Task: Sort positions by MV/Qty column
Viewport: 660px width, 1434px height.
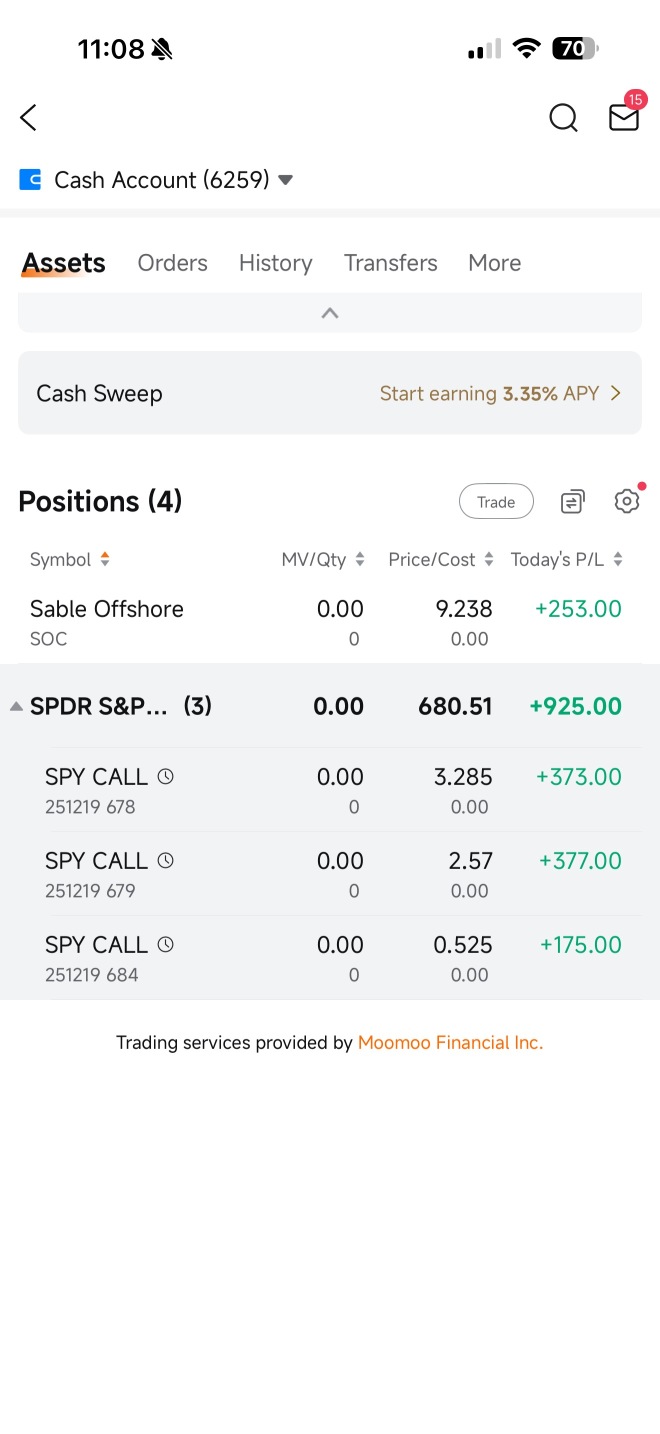Action: (x=323, y=560)
